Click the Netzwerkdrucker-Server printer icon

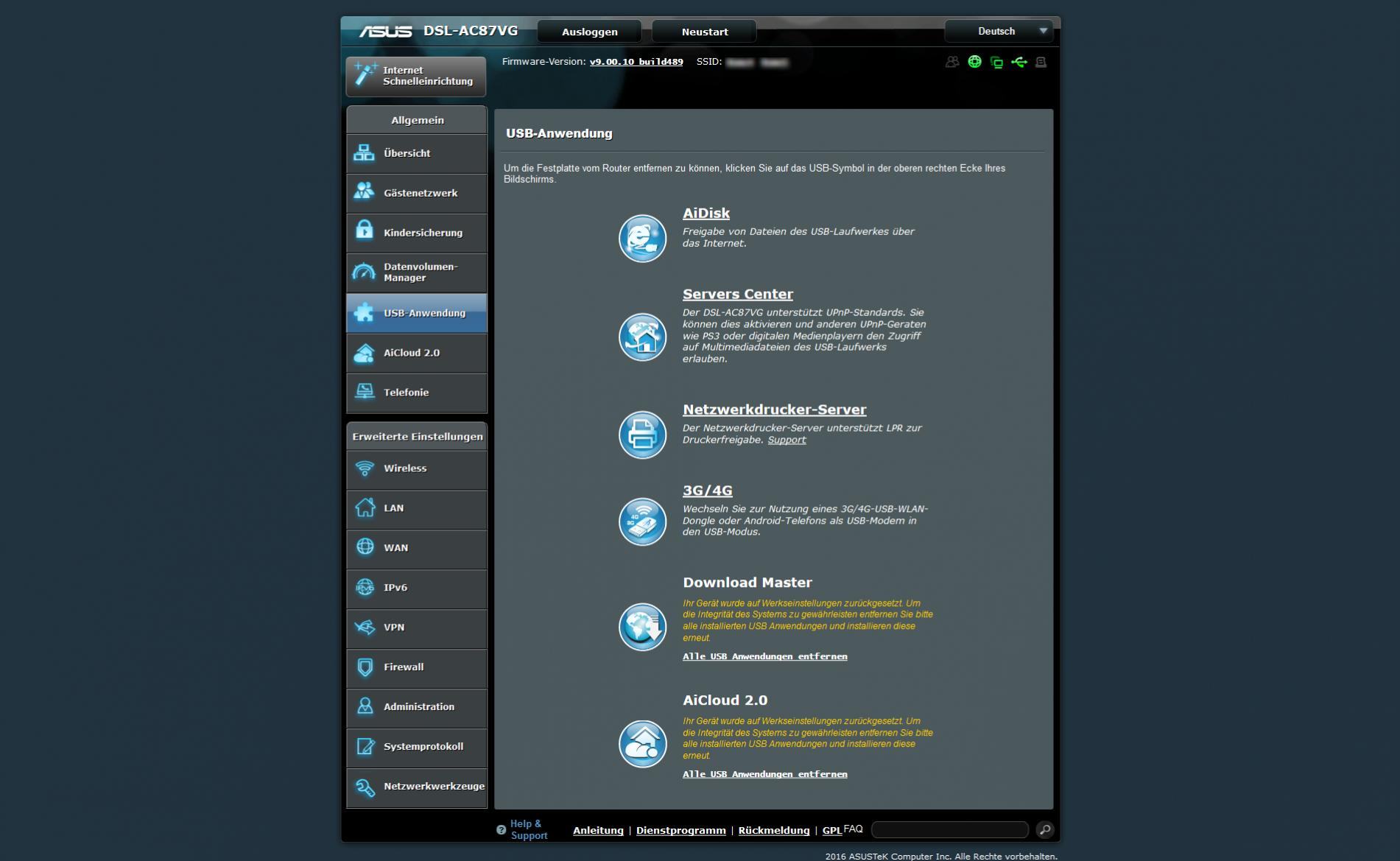point(642,435)
